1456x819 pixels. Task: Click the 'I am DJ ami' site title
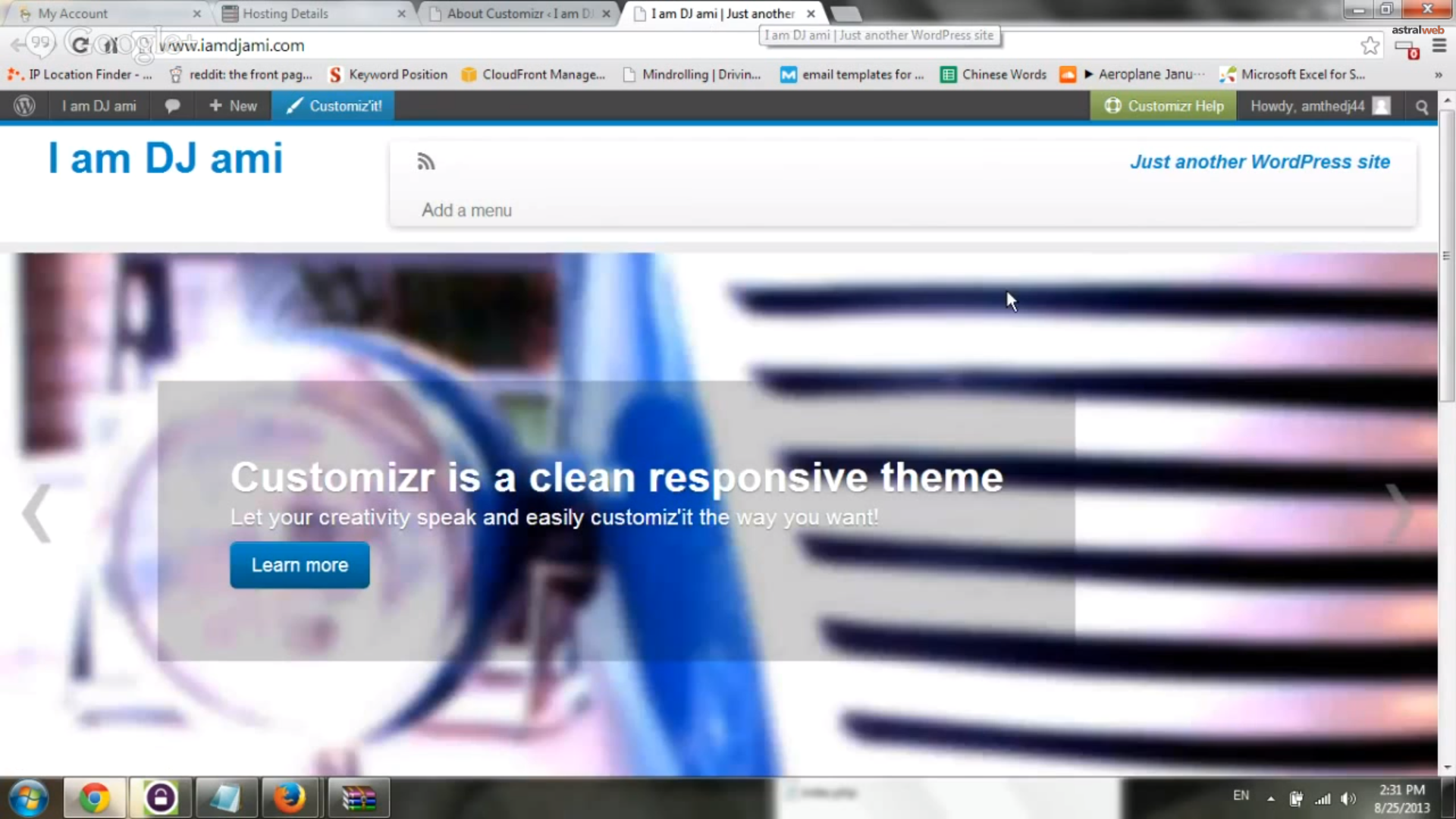pos(165,158)
